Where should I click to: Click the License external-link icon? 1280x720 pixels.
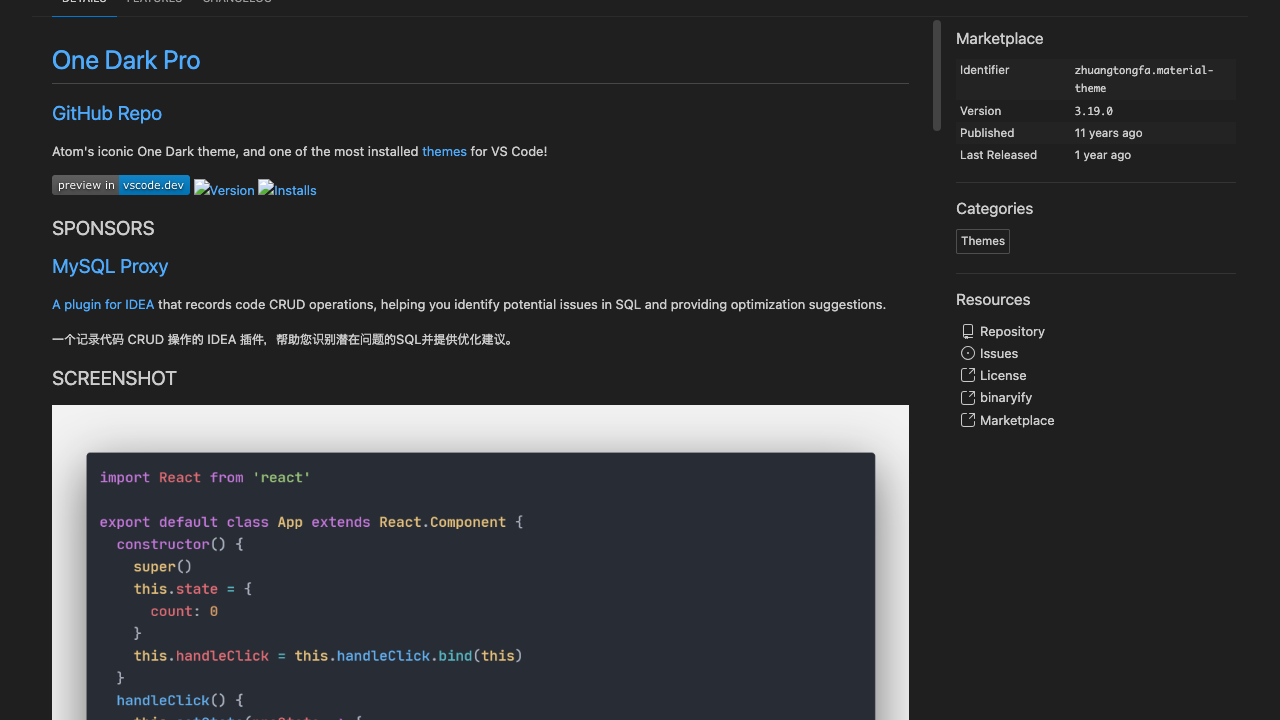[x=967, y=375]
